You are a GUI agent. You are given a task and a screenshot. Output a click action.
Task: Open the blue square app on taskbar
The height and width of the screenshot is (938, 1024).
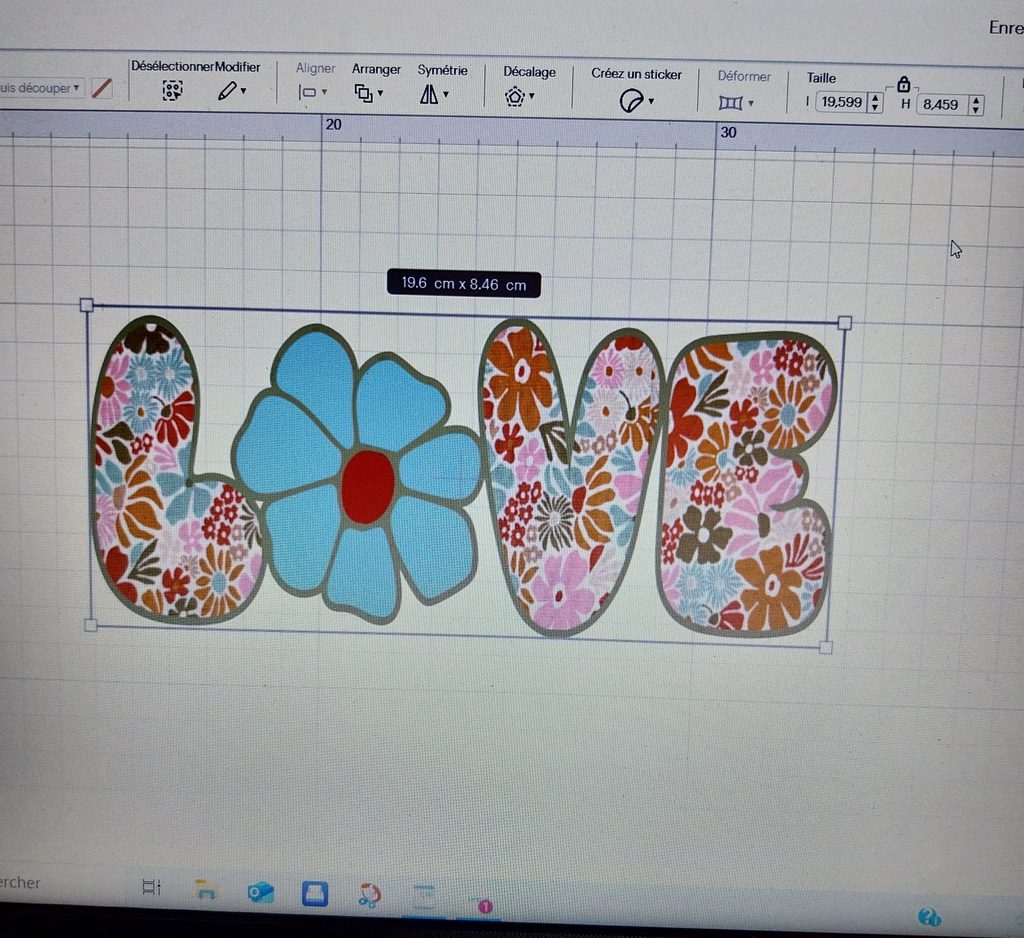[315, 894]
